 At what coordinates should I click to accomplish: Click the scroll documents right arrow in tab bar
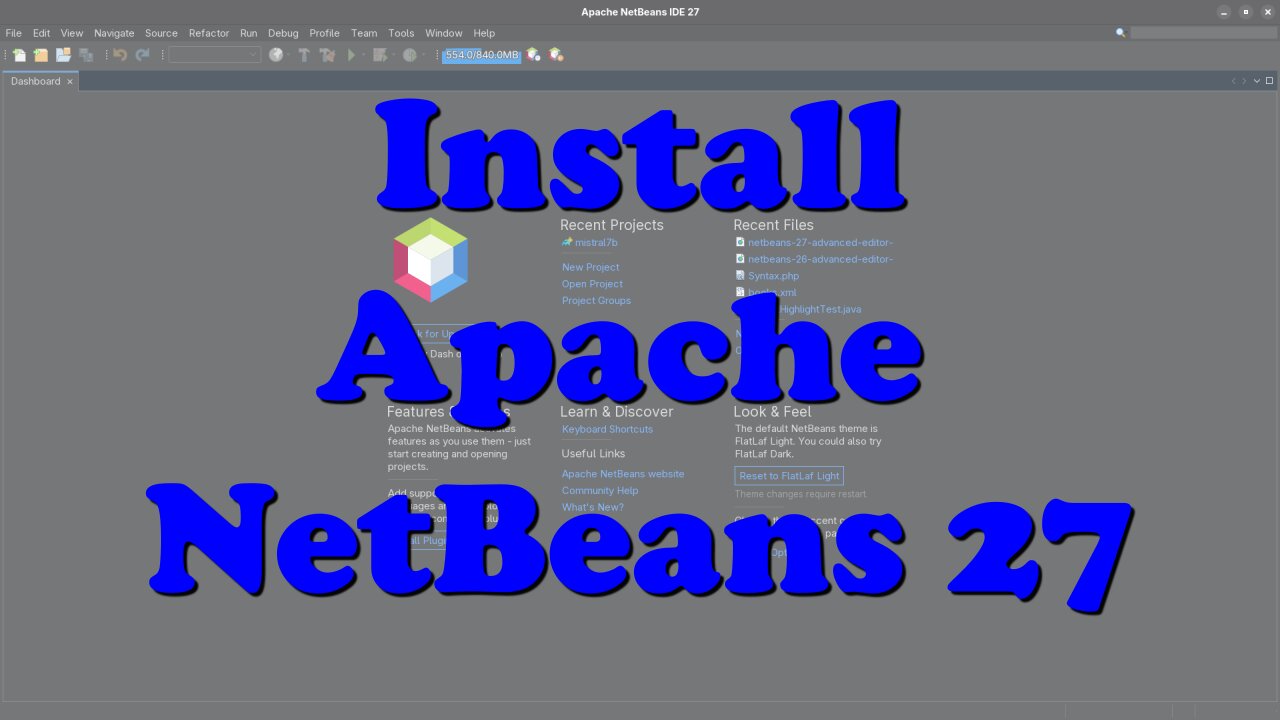1244,81
